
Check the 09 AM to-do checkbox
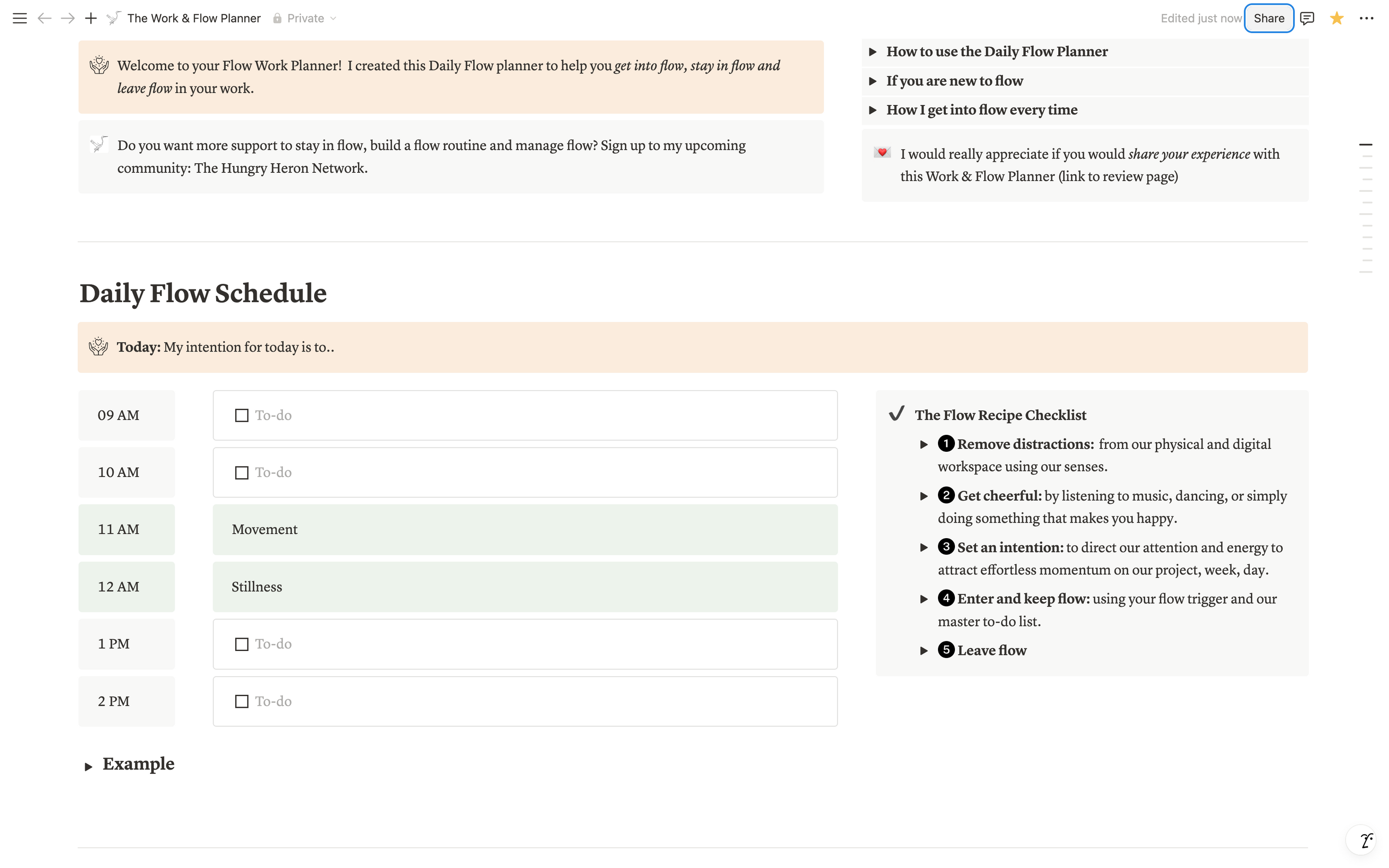[242, 416]
